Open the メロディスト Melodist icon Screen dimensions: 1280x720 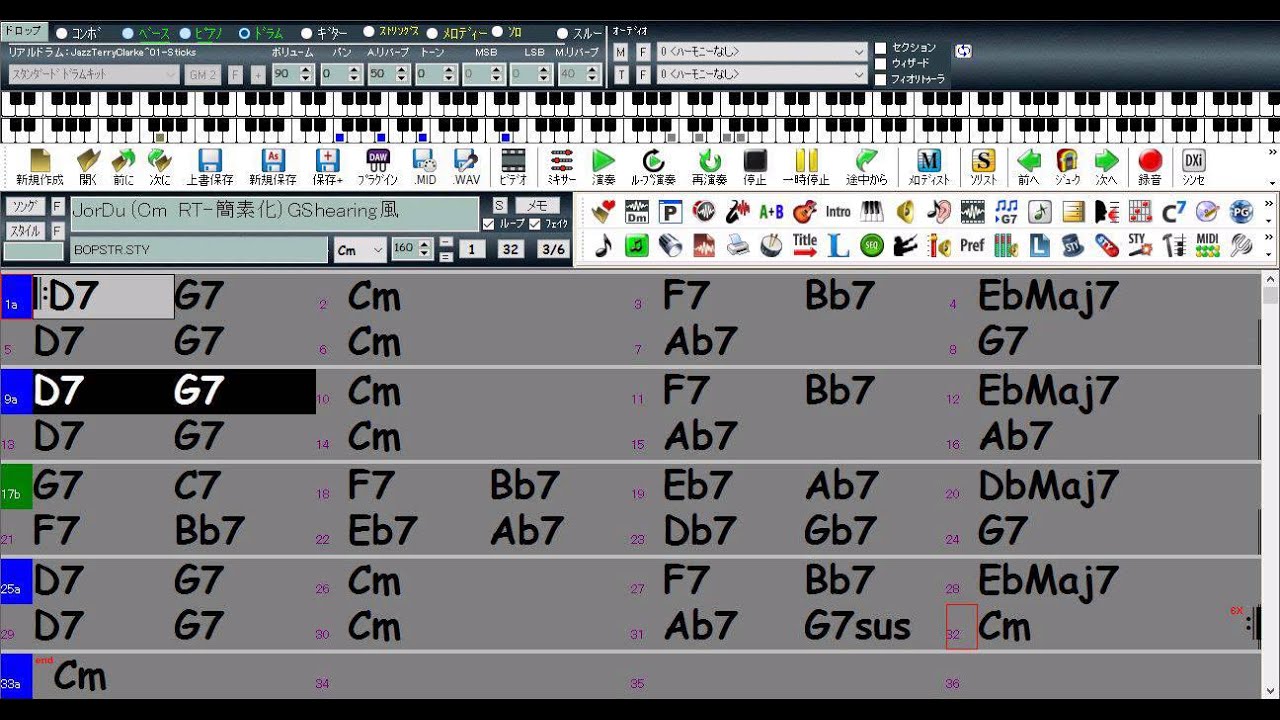pyautogui.click(x=929, y=167)
